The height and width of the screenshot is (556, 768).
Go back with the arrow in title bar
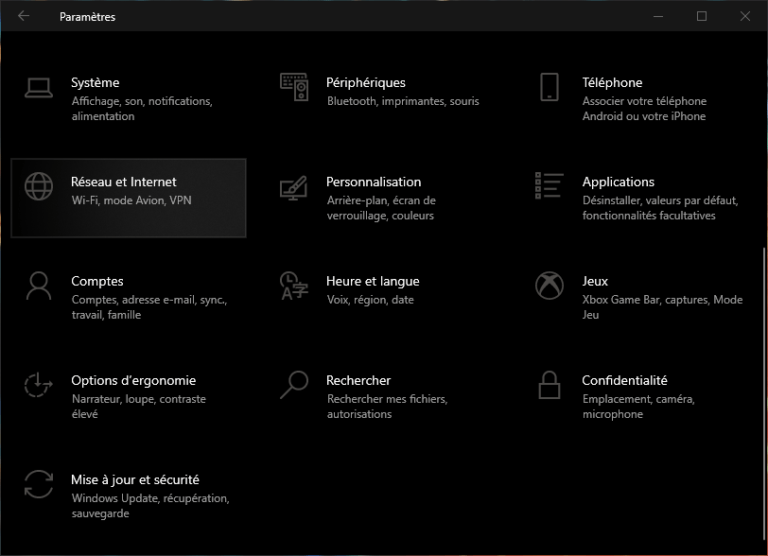[24, 16]
